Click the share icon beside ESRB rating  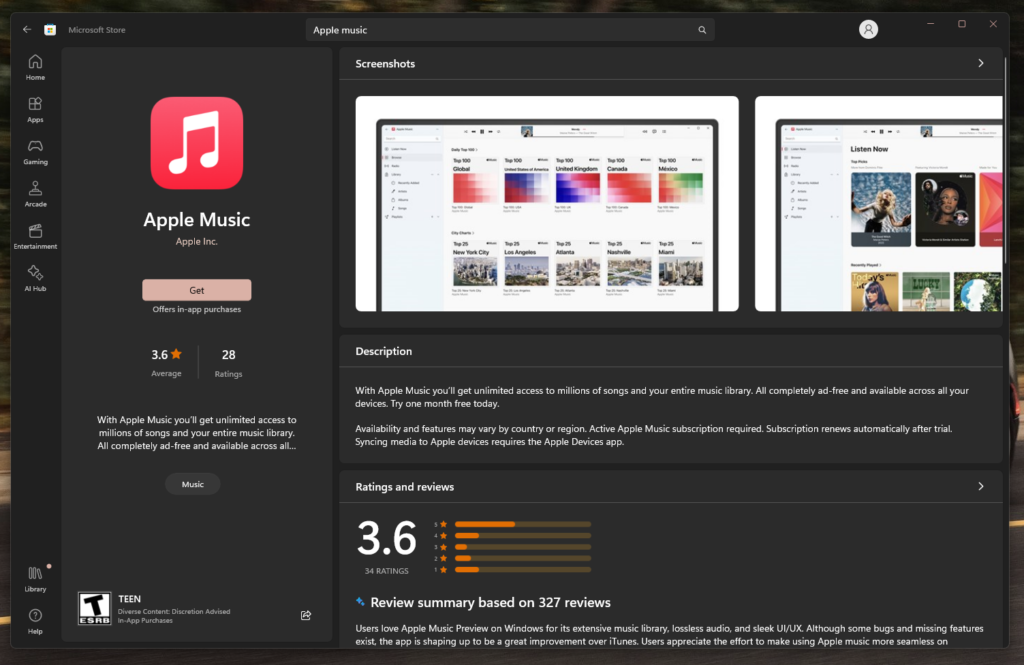306,615
